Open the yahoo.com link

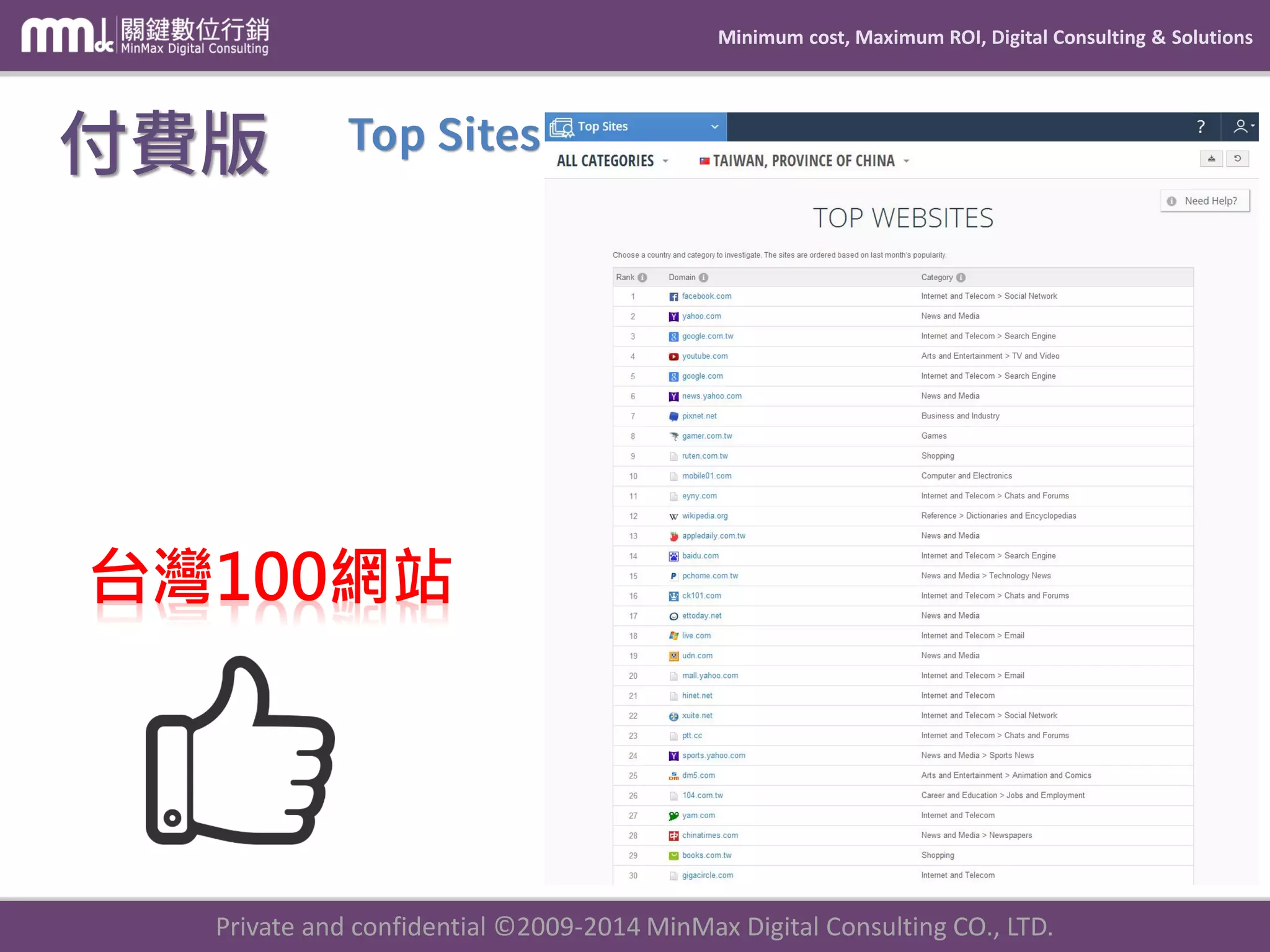coord(701,316)
